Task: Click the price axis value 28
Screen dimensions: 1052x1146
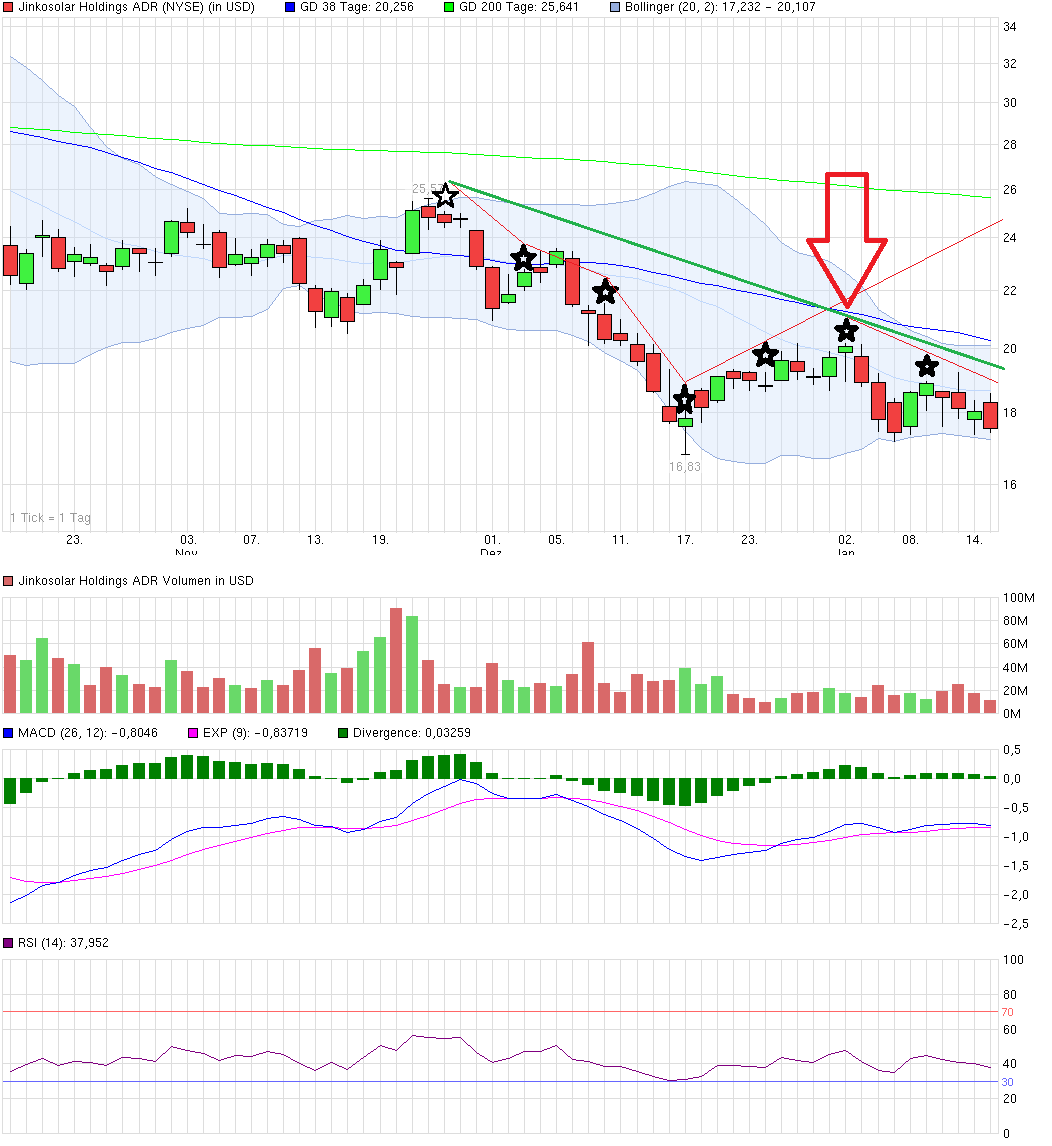Action: [x=1010, y=145]
